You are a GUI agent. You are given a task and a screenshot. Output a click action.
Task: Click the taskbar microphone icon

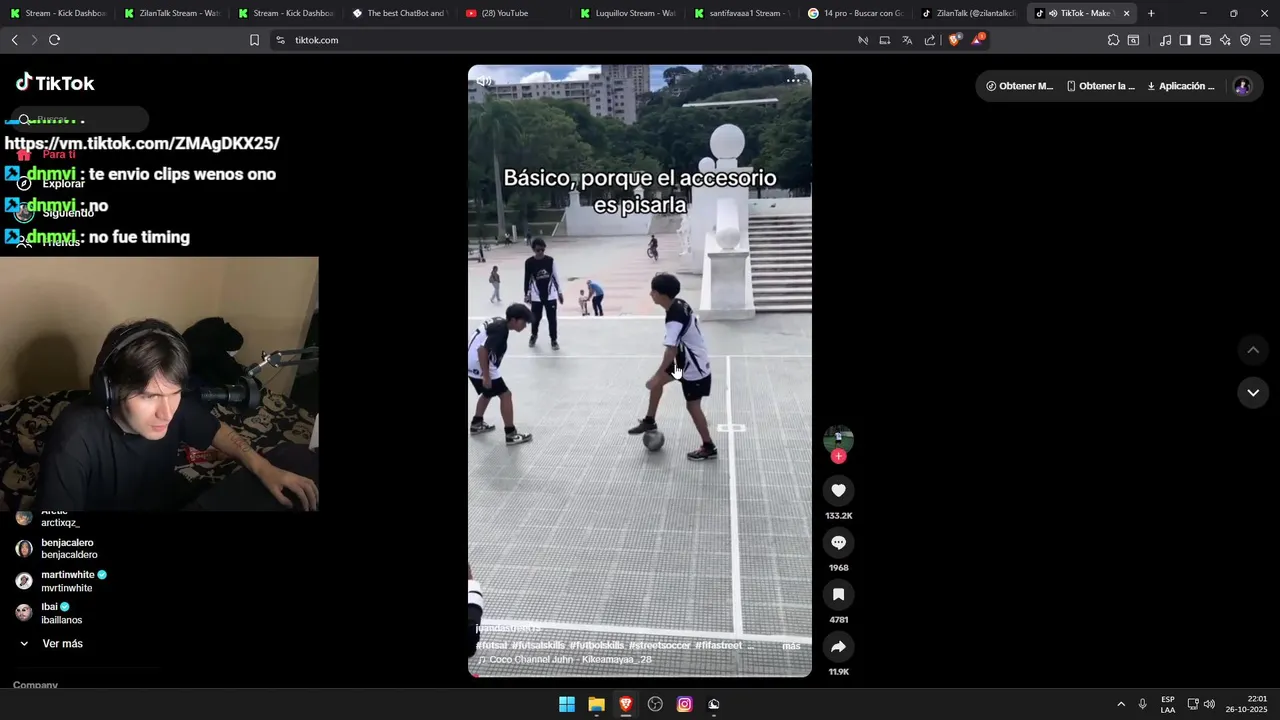pos(1143,704)
